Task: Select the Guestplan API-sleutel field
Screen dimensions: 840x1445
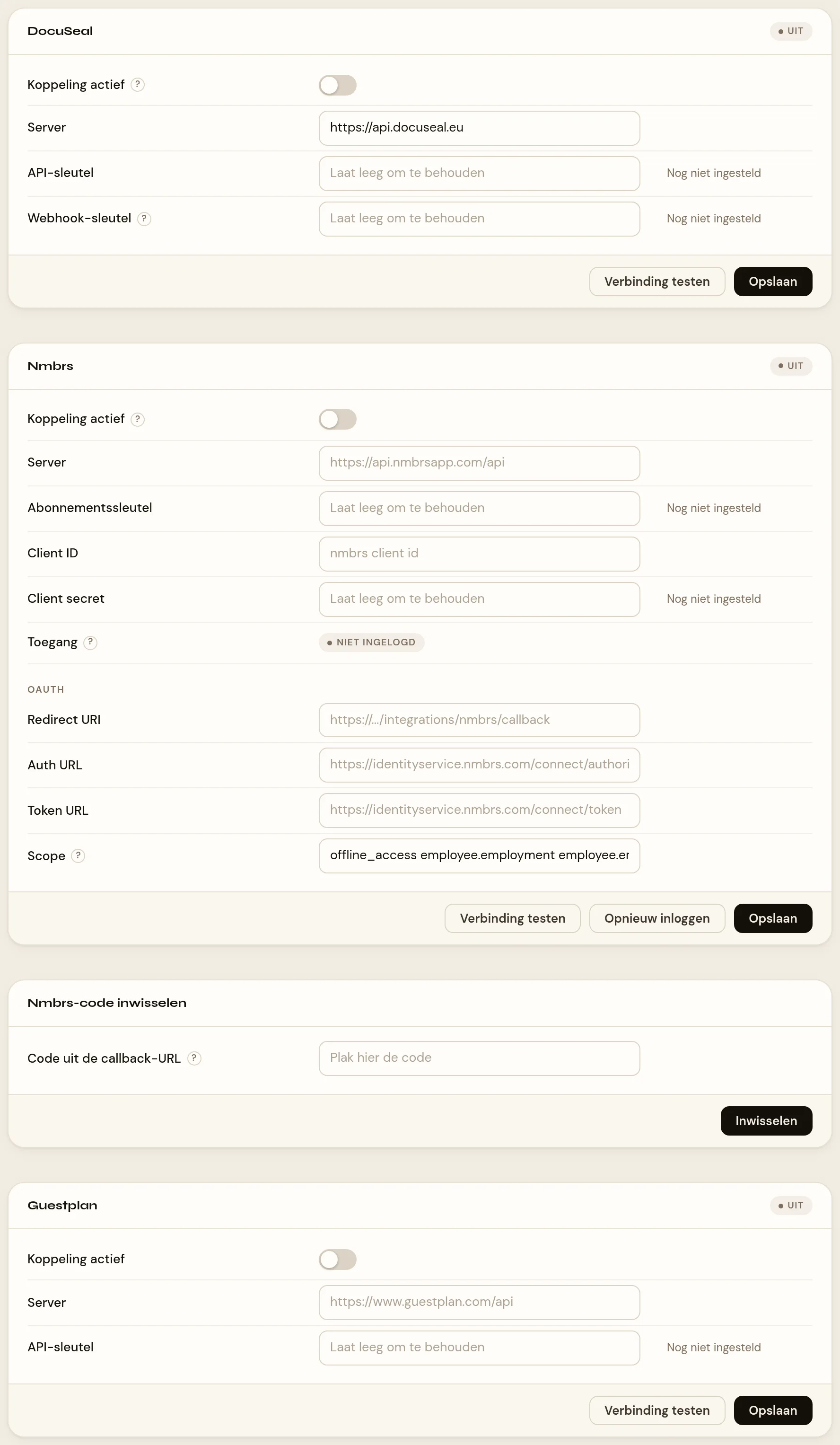Action: pos(479,1348)
